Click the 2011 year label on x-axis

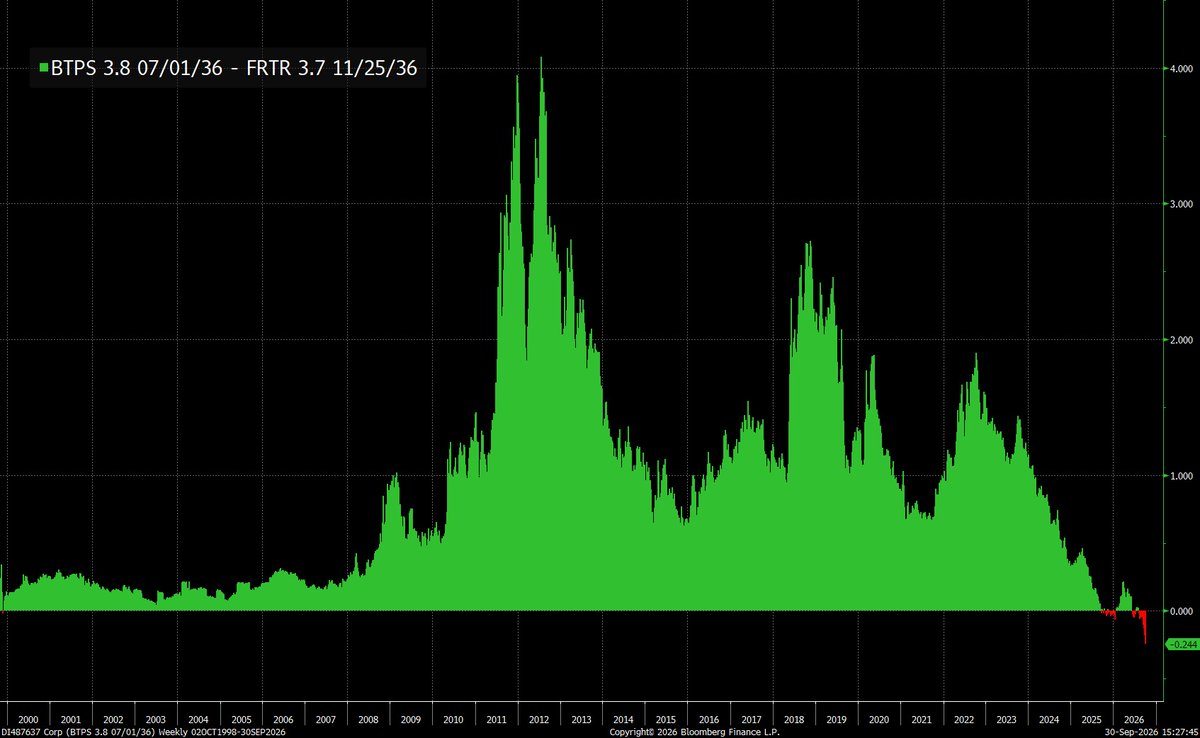click(x=496, y=719)
